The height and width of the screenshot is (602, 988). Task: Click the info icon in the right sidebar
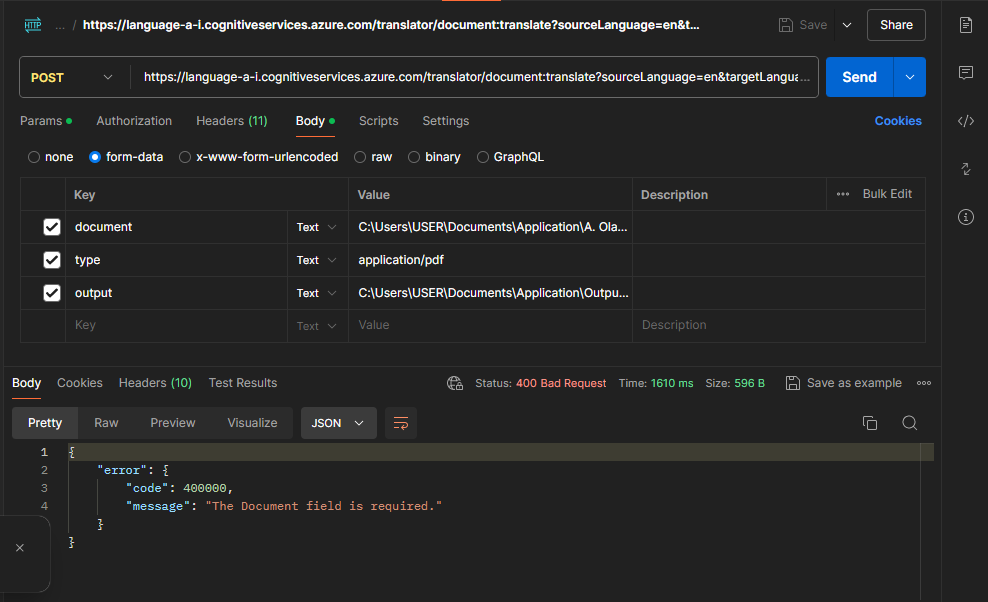pos(965,217)
